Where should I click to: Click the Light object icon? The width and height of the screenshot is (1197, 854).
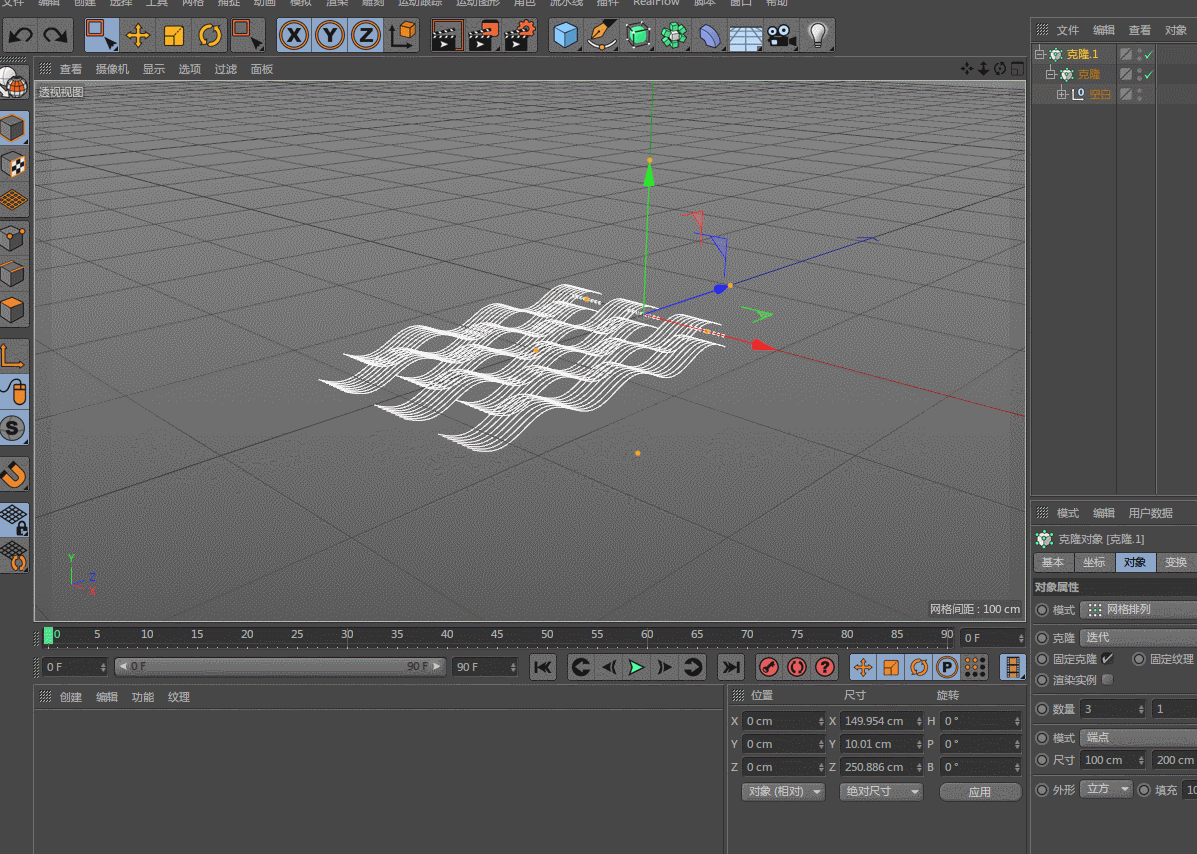coord(819,37)
